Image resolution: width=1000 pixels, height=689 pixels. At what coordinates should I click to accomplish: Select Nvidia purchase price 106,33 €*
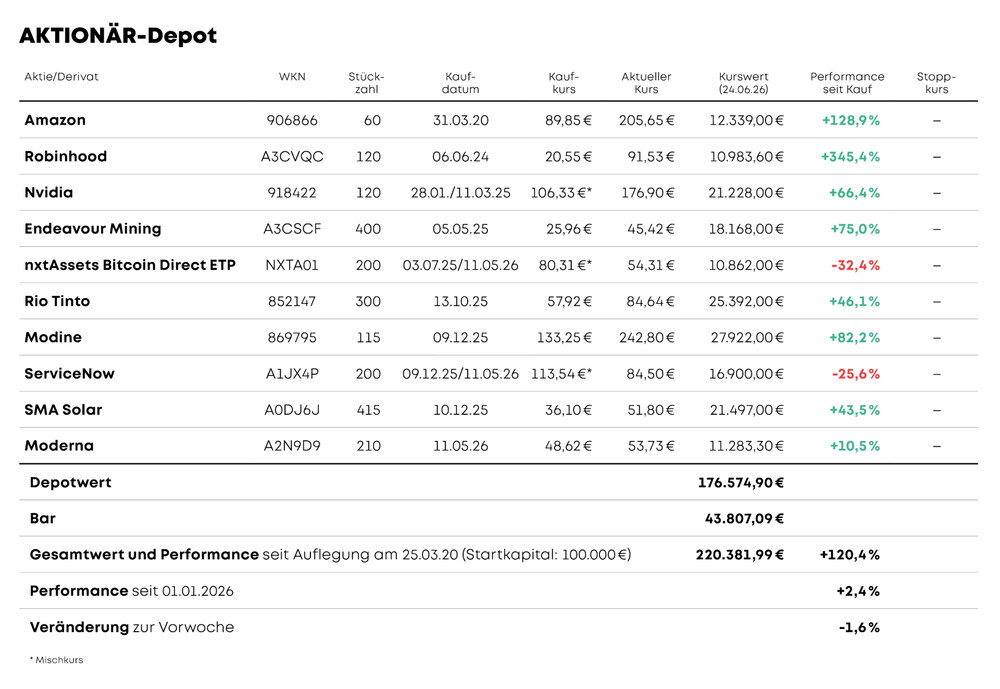561,193
